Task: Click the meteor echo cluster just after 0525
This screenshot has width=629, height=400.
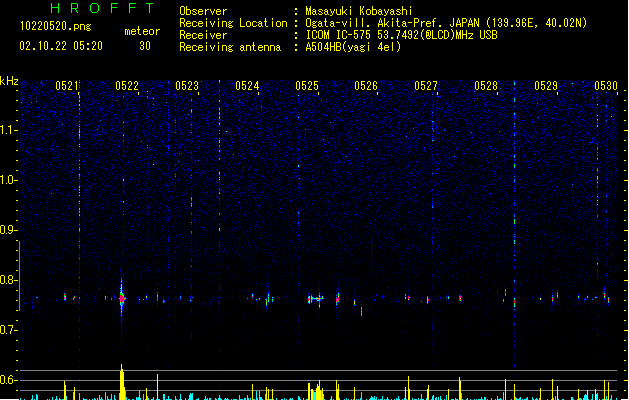Action: [316, 299]
